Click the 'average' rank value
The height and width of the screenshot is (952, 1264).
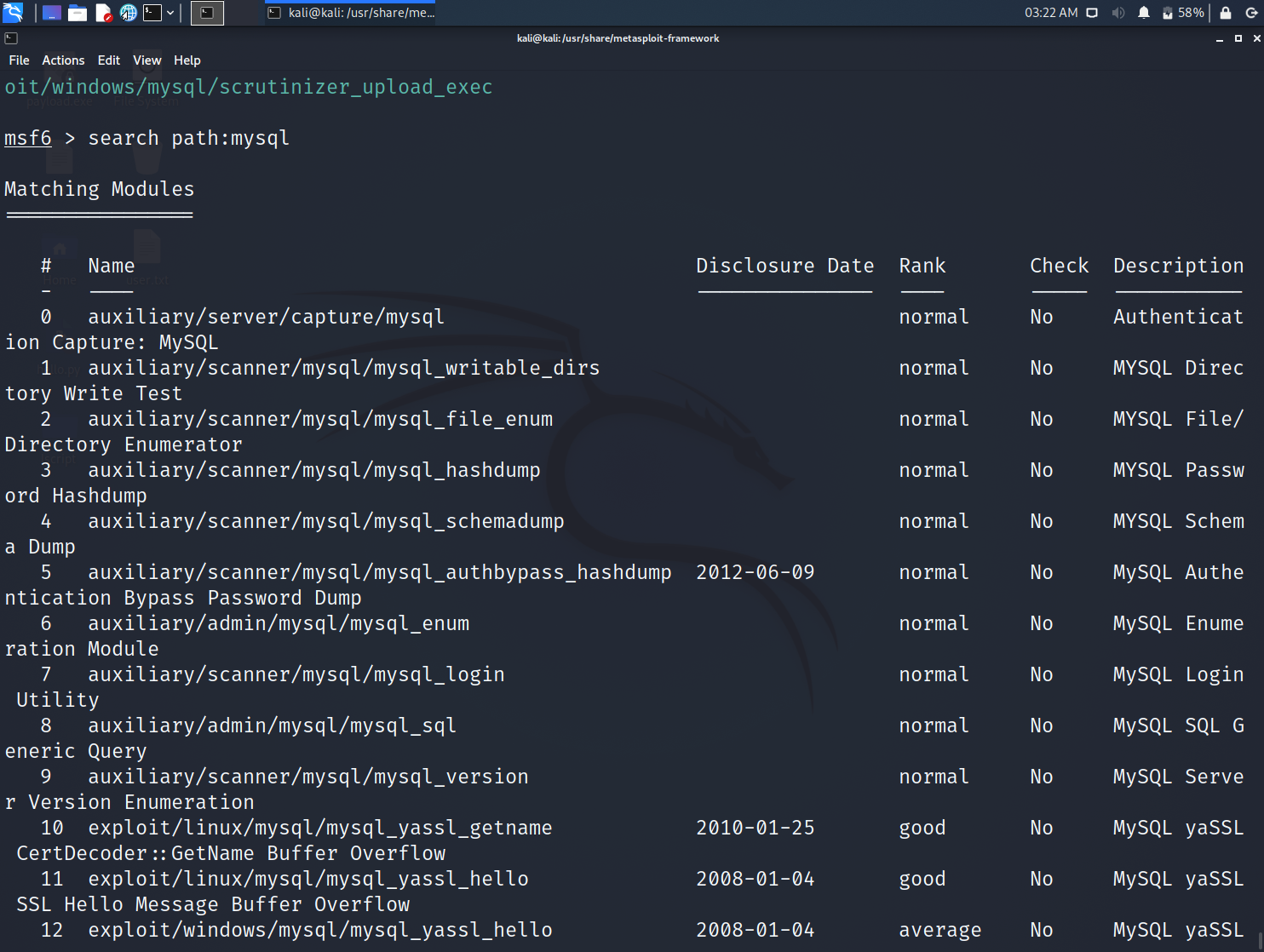pos(940,930)
